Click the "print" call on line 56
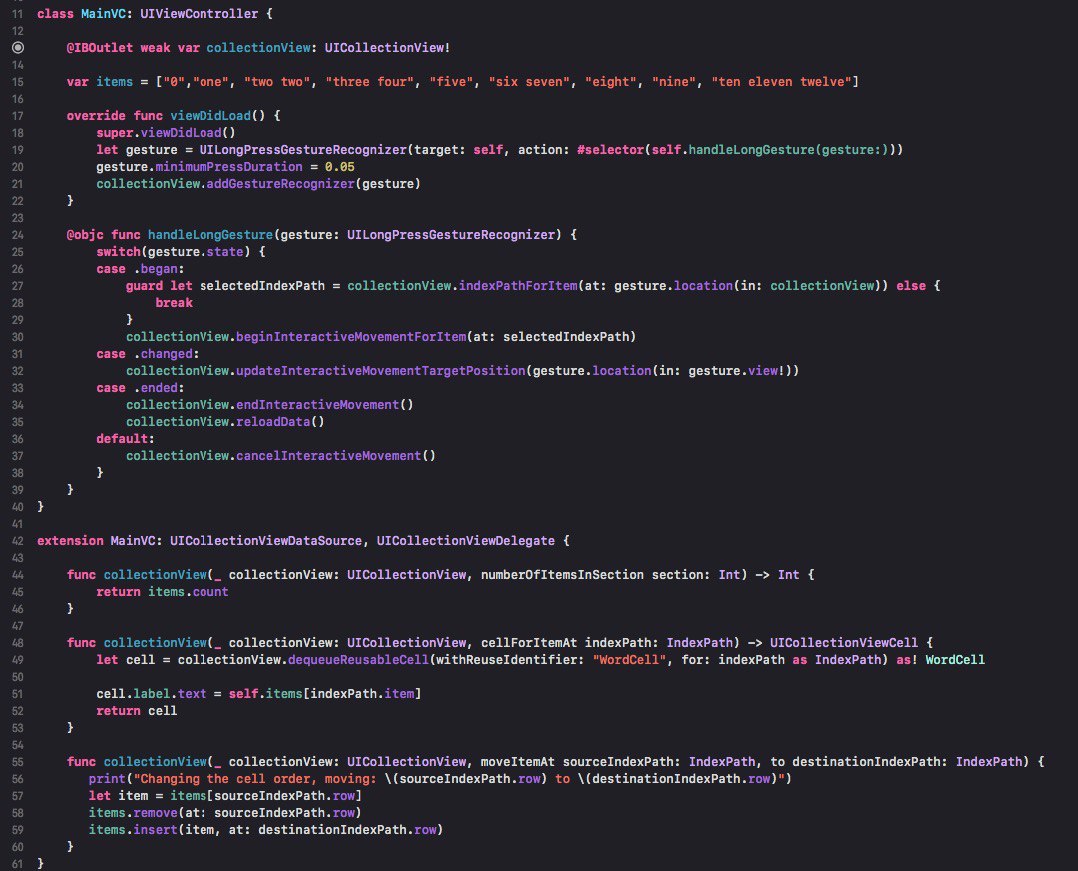1078x871 pixels. [107, 779]
